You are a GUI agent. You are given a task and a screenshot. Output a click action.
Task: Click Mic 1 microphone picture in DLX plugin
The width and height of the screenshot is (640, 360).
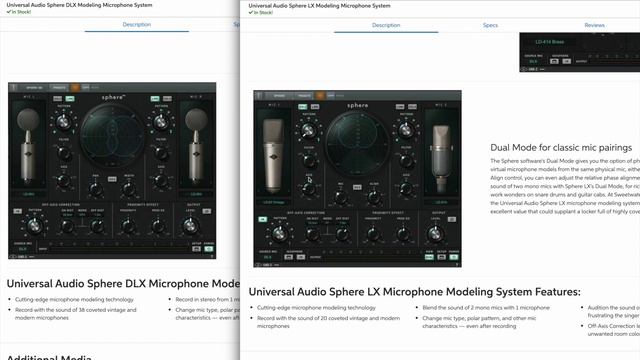28,147
